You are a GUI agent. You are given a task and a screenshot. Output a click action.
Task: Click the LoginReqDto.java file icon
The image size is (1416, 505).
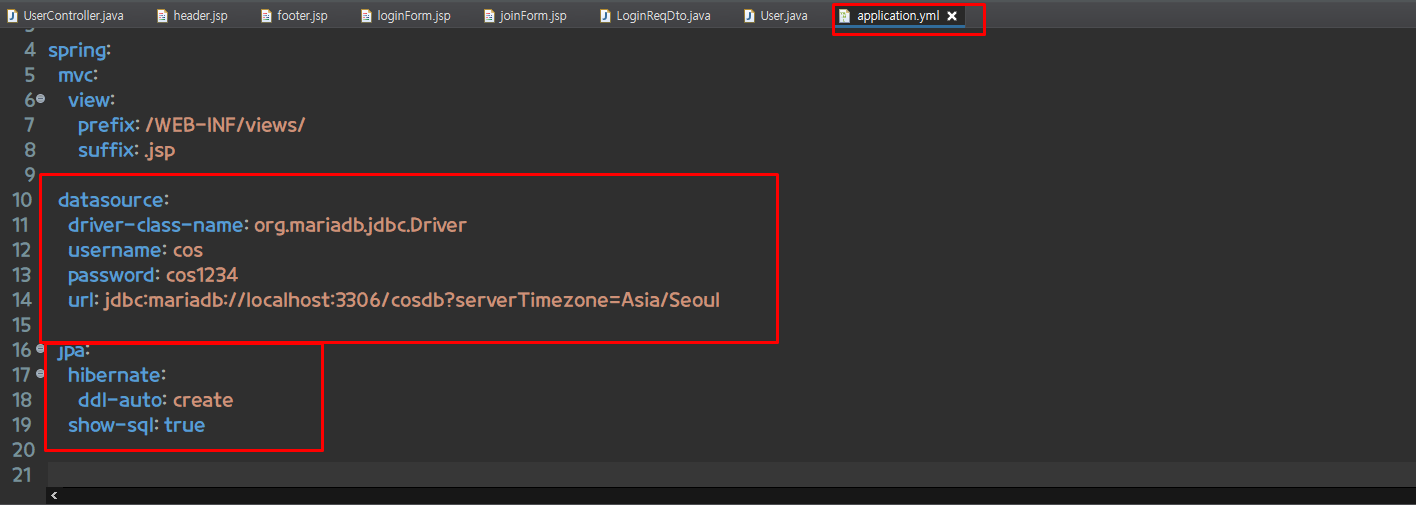point(606,16)
